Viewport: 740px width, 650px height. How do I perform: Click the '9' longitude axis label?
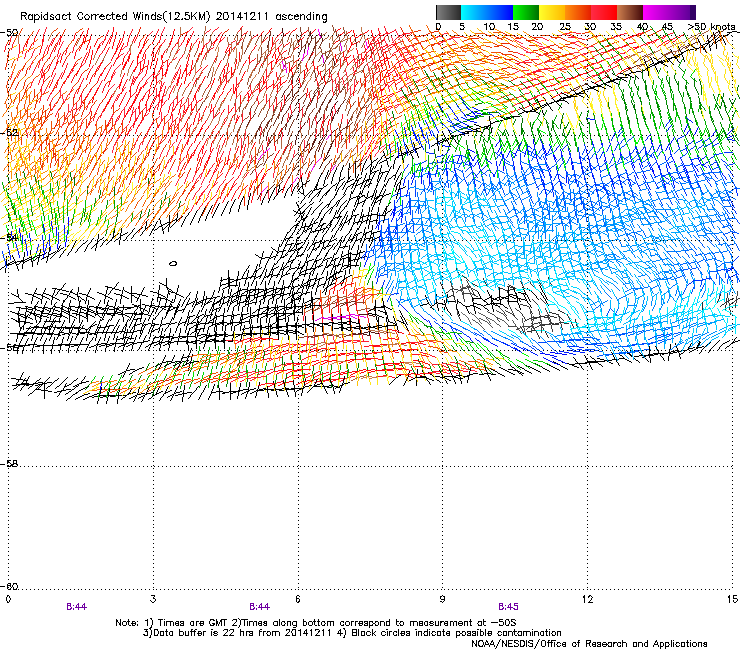[x=442, y=599]
